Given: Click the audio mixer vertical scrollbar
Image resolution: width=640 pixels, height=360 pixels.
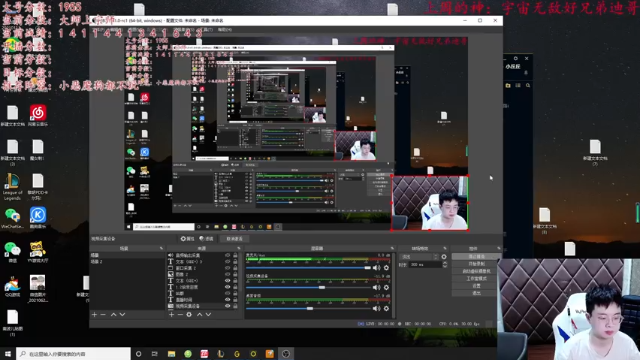Looking at the screenshot, I should [393, 286].
